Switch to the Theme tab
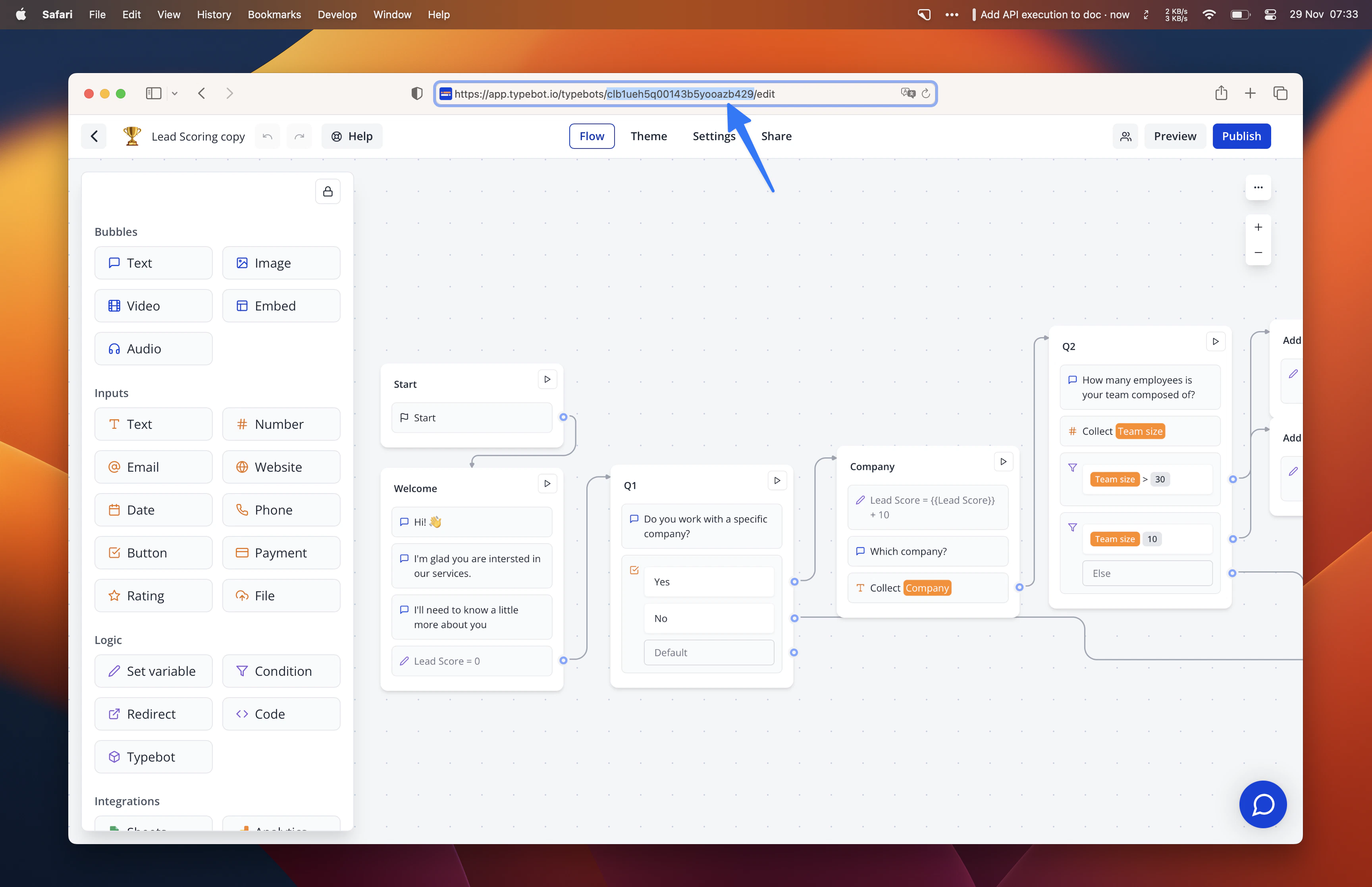 pos(648,136)
